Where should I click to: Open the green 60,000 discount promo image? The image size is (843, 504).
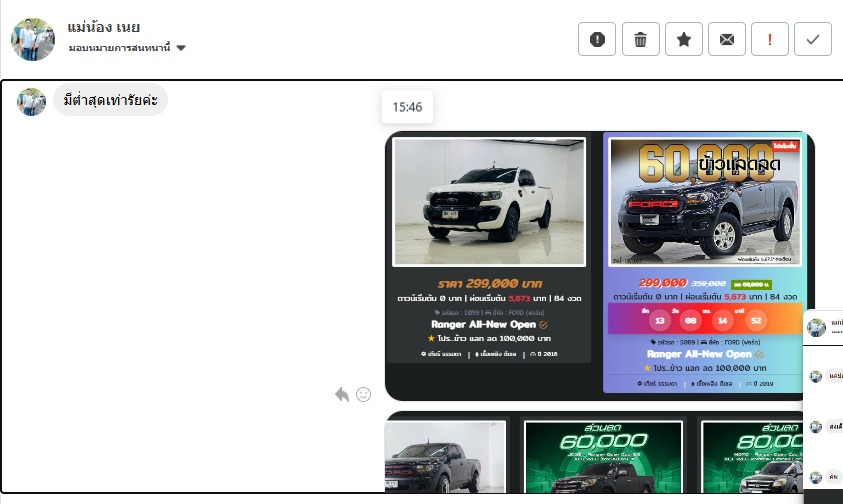[603, 457]
